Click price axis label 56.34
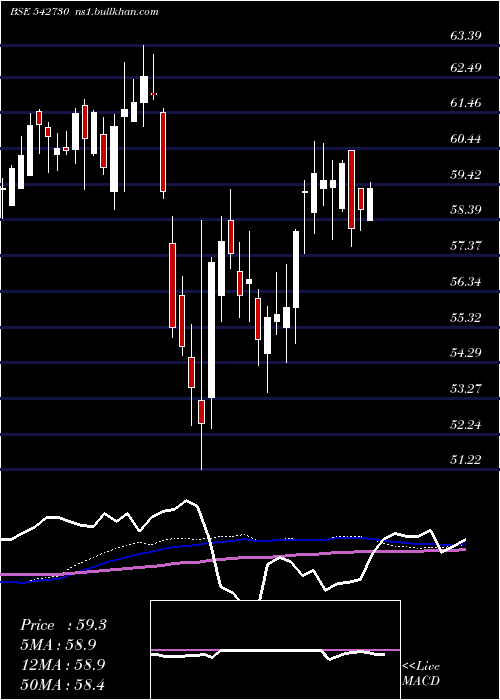500x700 pixels. (466, 282)
